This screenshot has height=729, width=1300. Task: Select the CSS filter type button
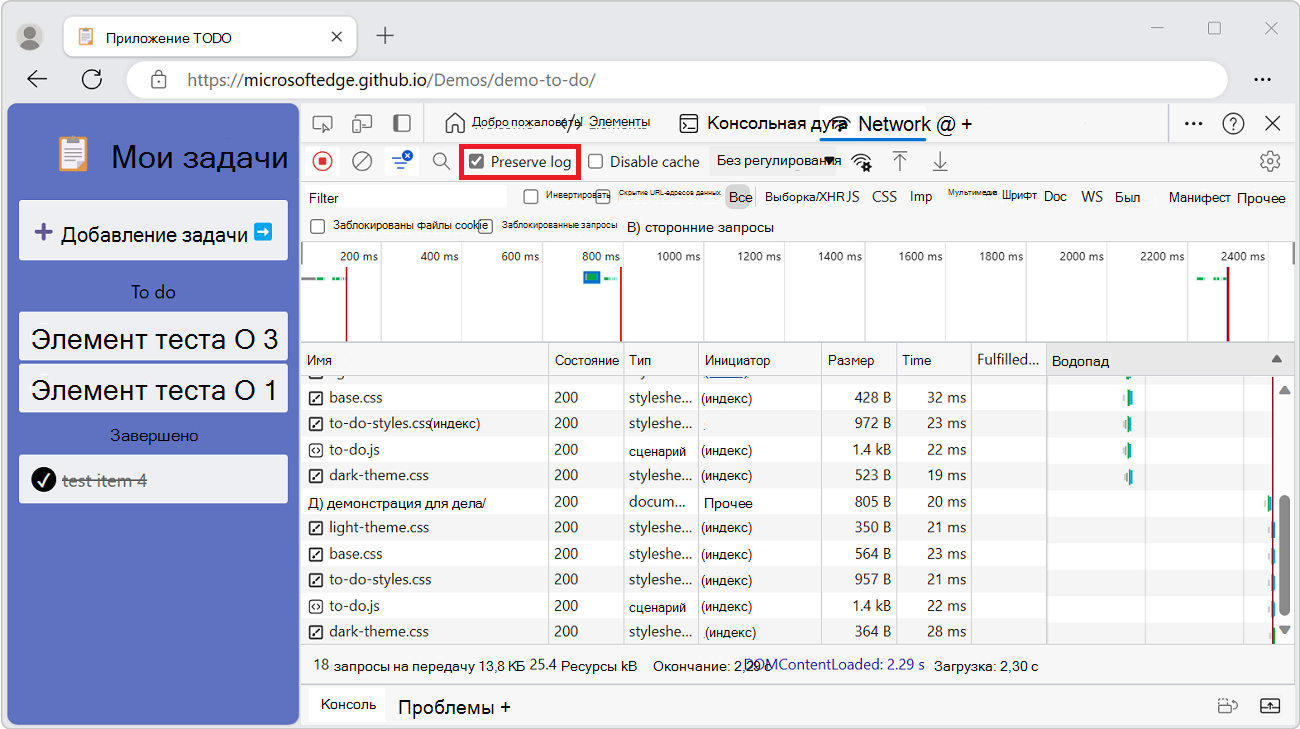[x=884, y=197]
